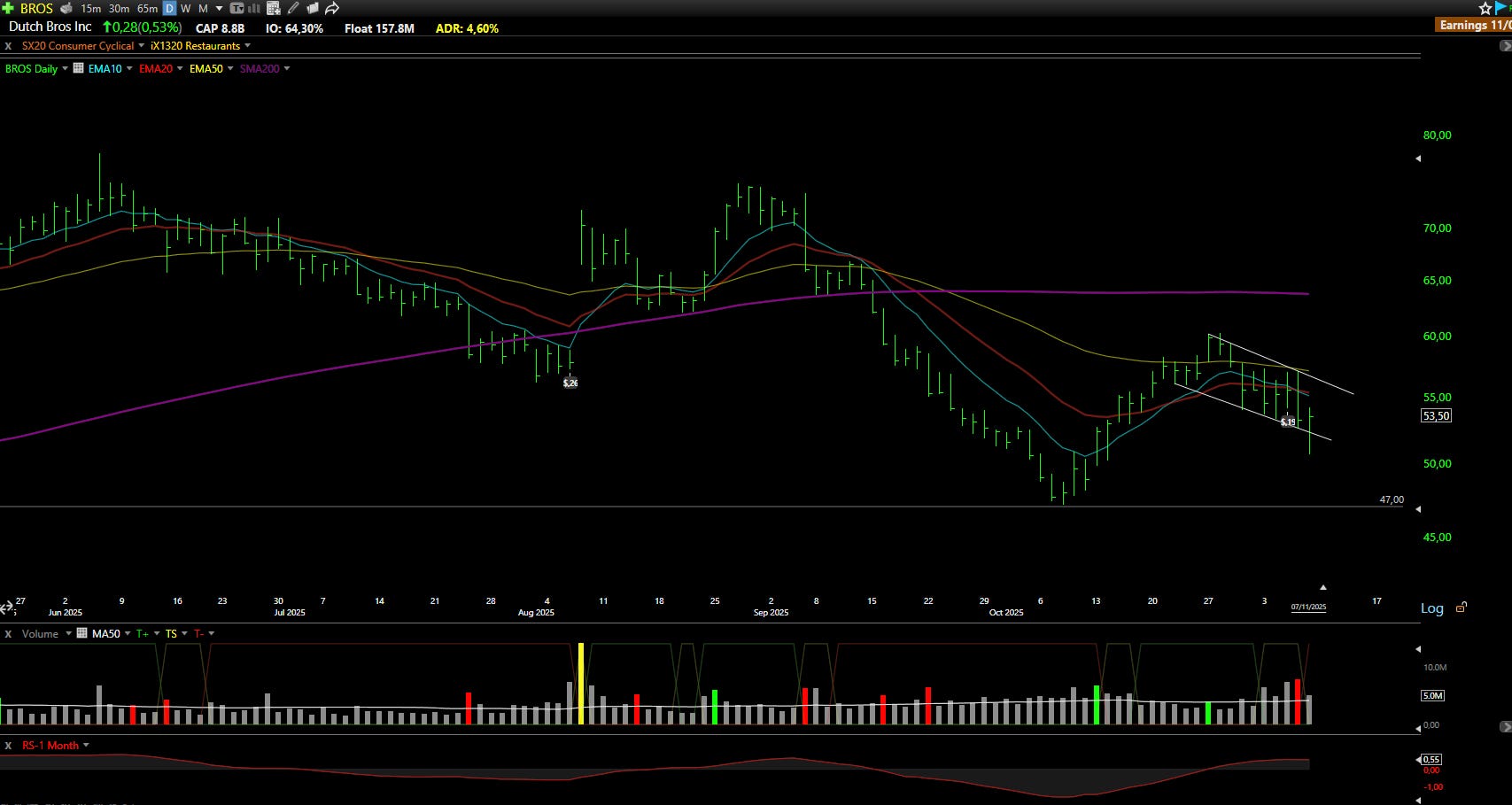Screen dimensions: 1512x805
Task: Open the EMA10 indicator dropdown arrow
Action: [129, 68]
